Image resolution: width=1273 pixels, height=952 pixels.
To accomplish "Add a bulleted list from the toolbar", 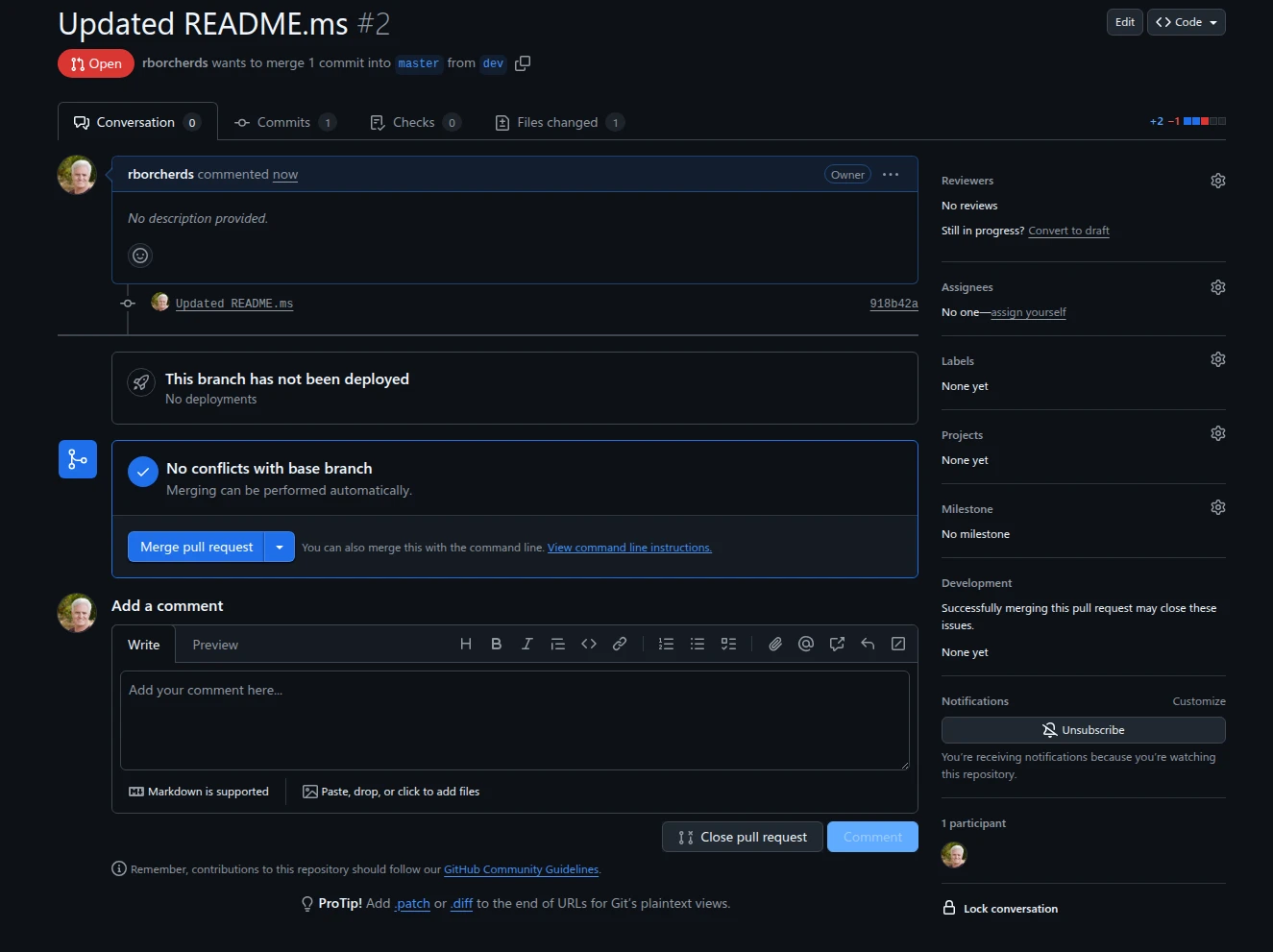I will click(x=698, y=644).
